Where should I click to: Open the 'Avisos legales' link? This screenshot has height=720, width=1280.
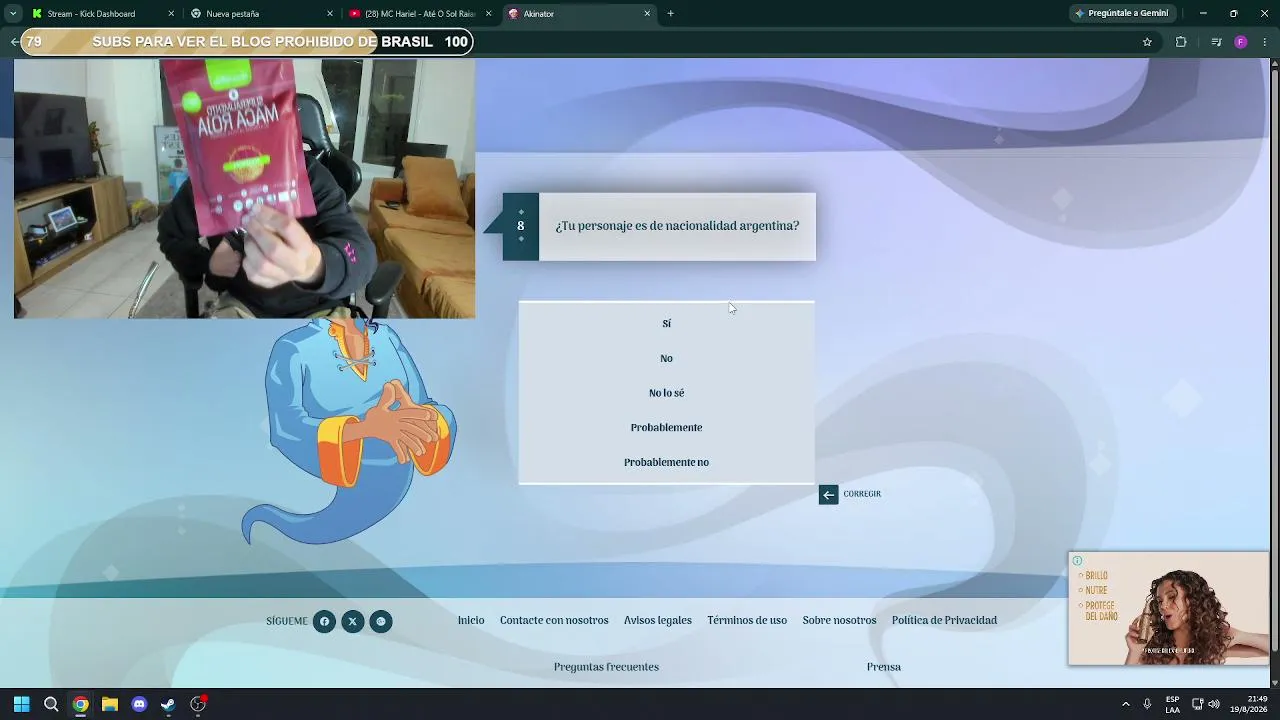point(658,620)
